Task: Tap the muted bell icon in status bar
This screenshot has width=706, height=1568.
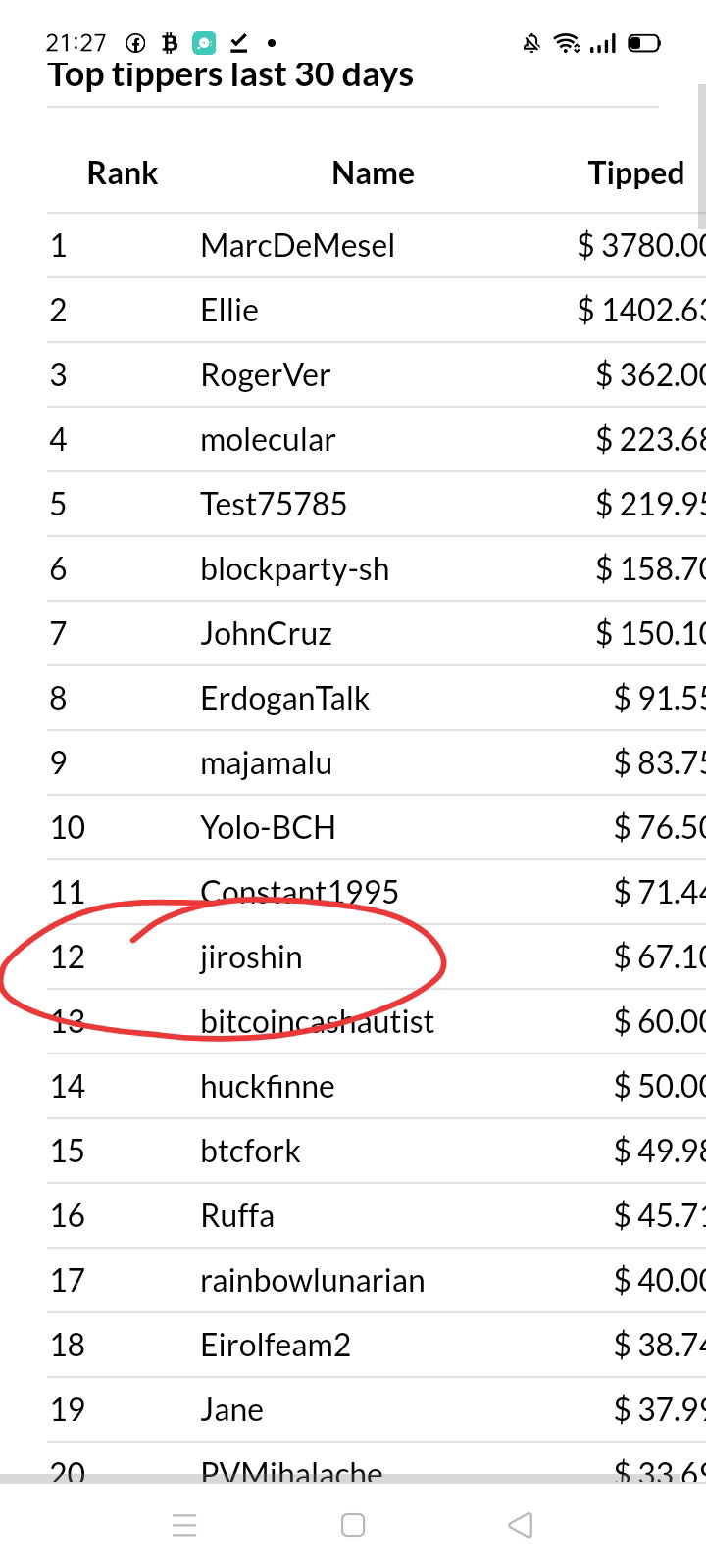Action: click(531, 43)
